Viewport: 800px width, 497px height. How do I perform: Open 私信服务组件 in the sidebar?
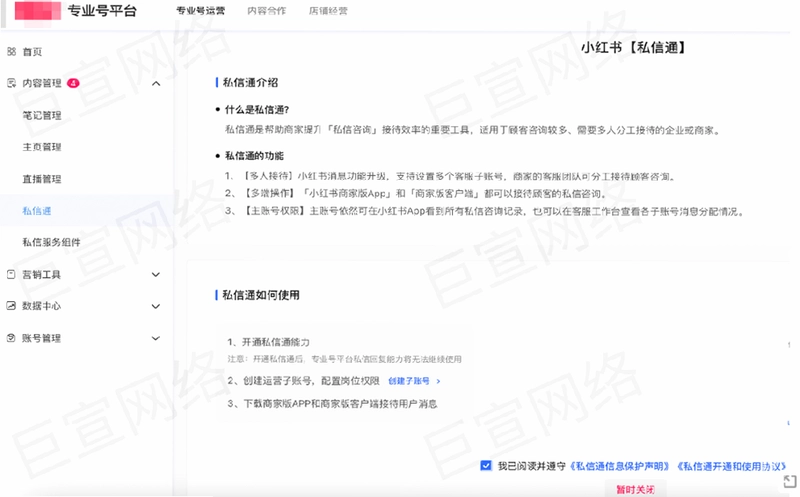click(52, 242)
